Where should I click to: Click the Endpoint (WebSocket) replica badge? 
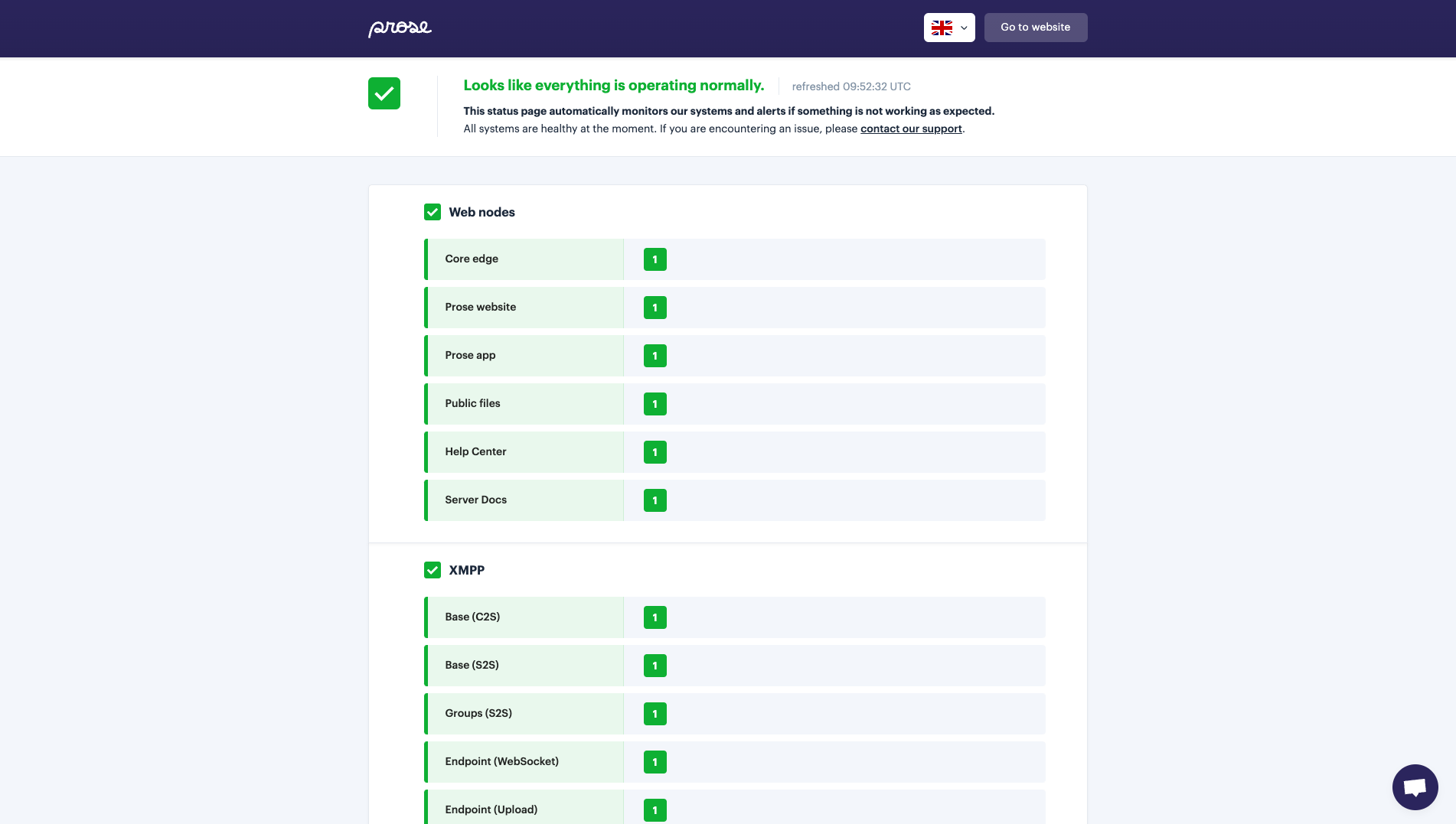point(655,762)
